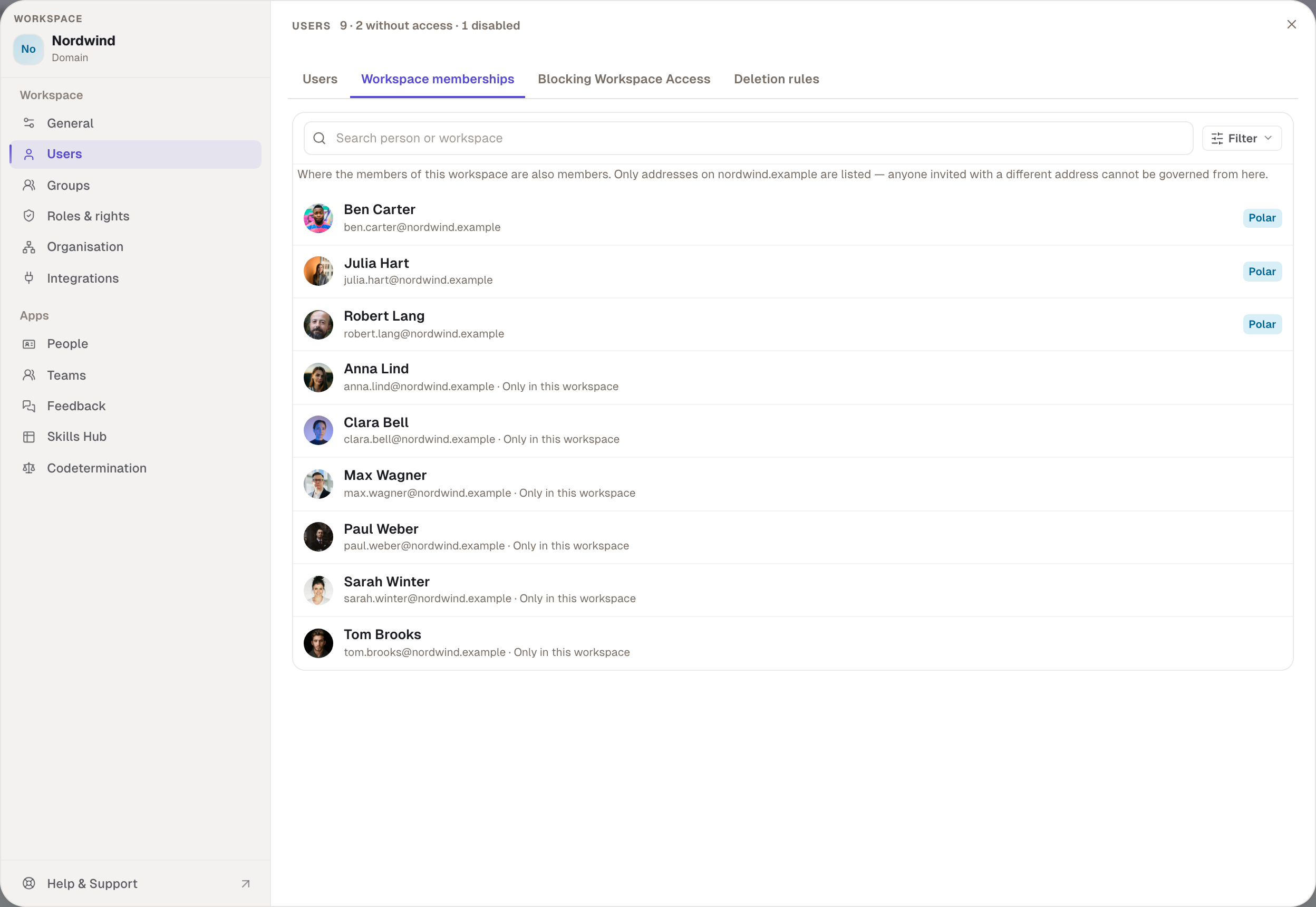The height and width of the screenshot is (907, 1316).
Task: Click the Sarah Winter name
Action: click(x=386, y=582)
